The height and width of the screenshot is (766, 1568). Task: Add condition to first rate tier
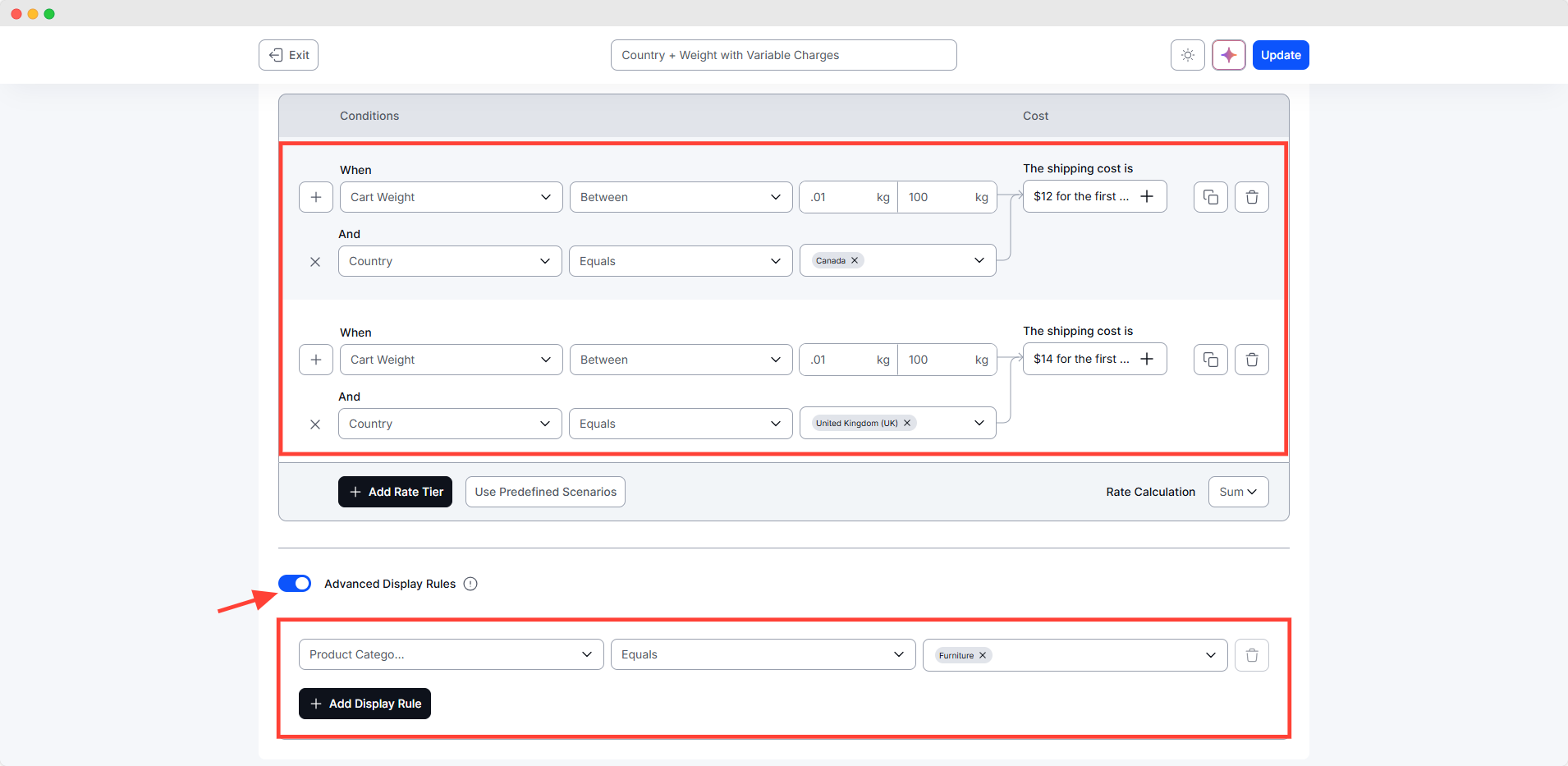(x=316, y=197)
